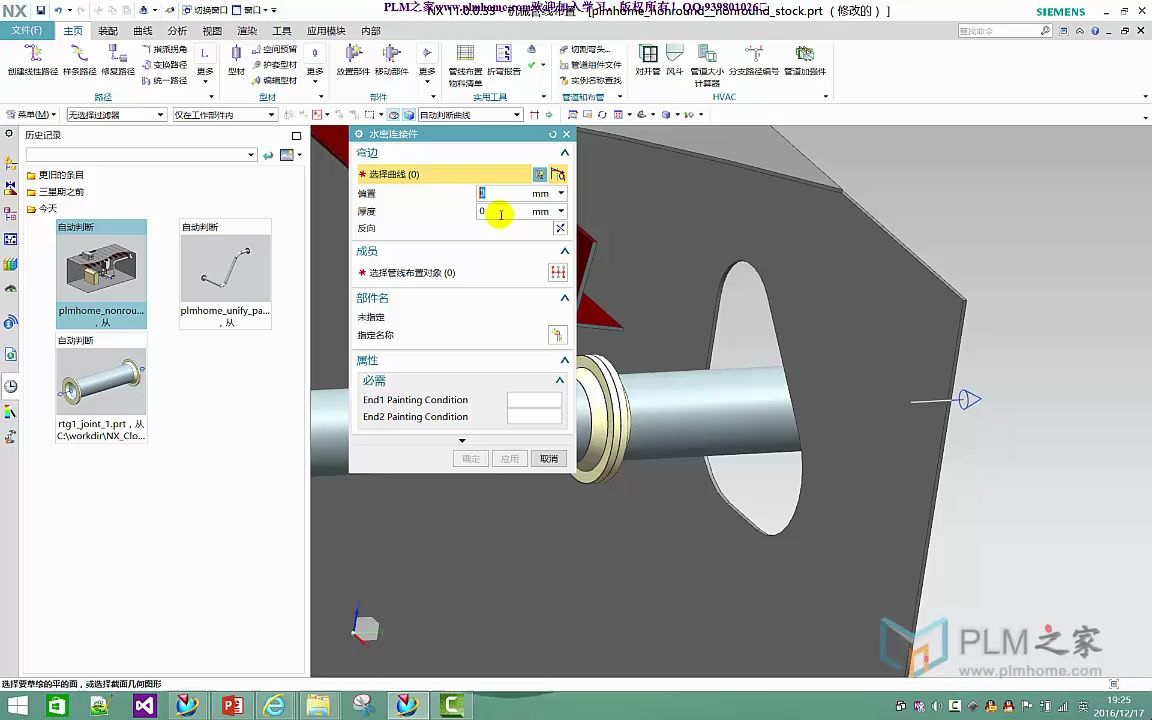Open Internet Explorer from taskbar
1152x720 pixels.
274,706
